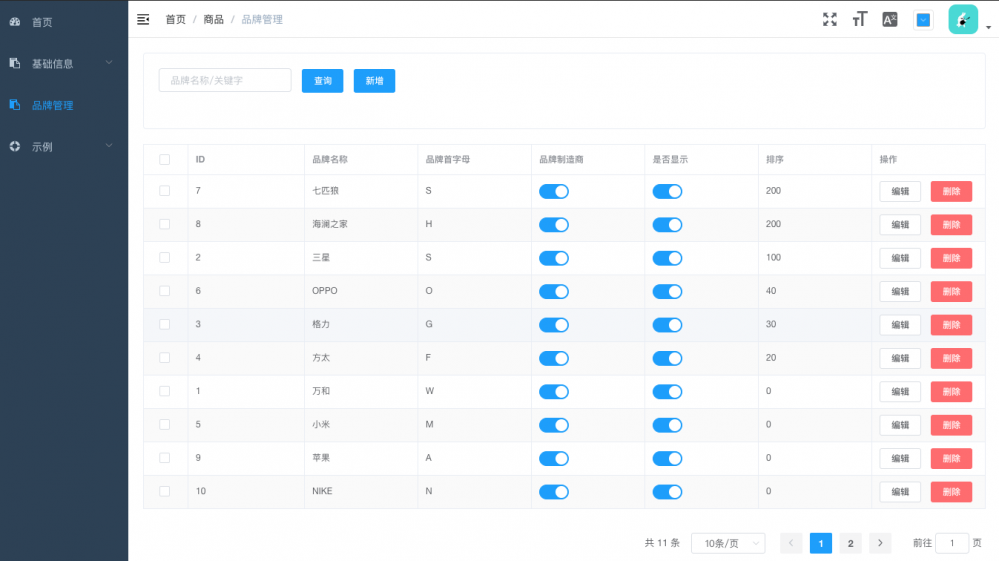Open 示例 sidebar menu
Viewport: 999px width, 561px height.
pos(64,146)
